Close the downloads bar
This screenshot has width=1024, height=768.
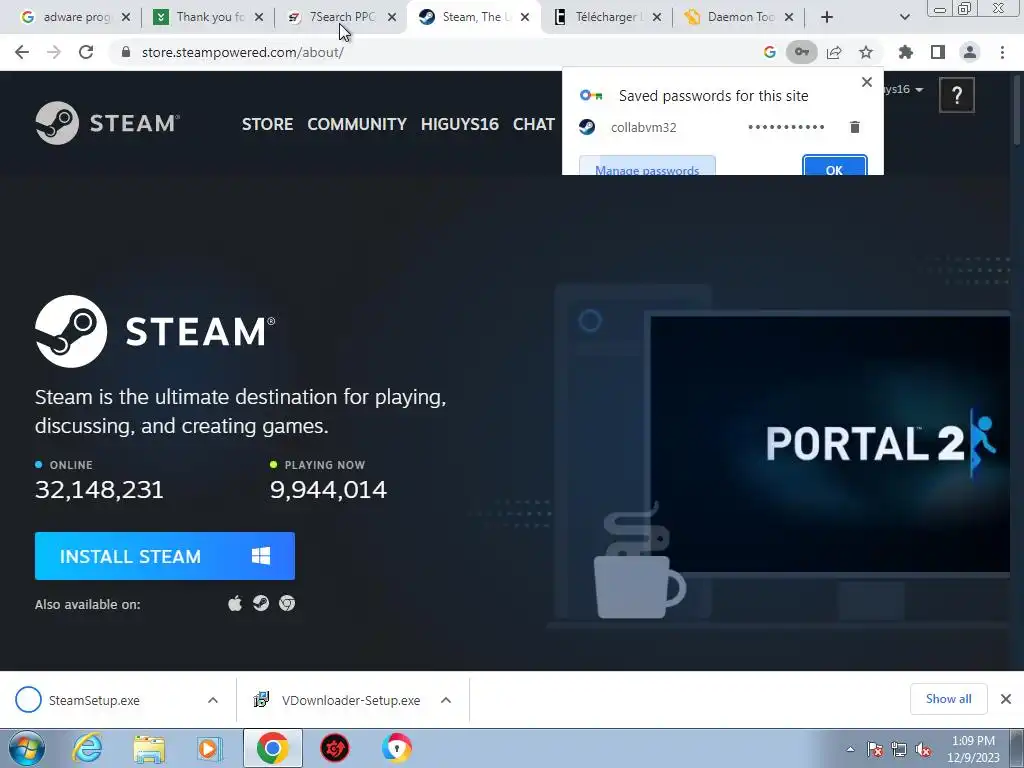pos(1006,699)
